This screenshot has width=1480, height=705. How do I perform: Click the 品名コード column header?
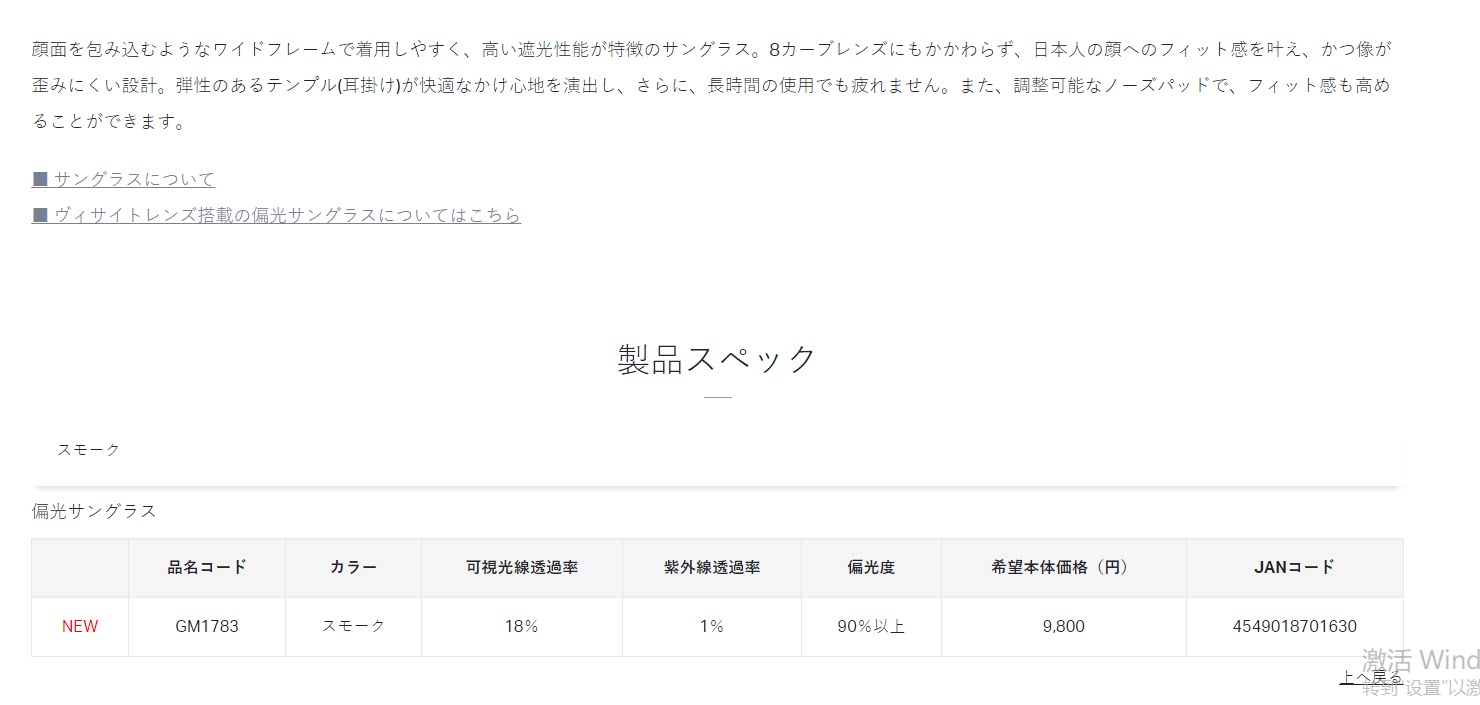tap(207, 567)
